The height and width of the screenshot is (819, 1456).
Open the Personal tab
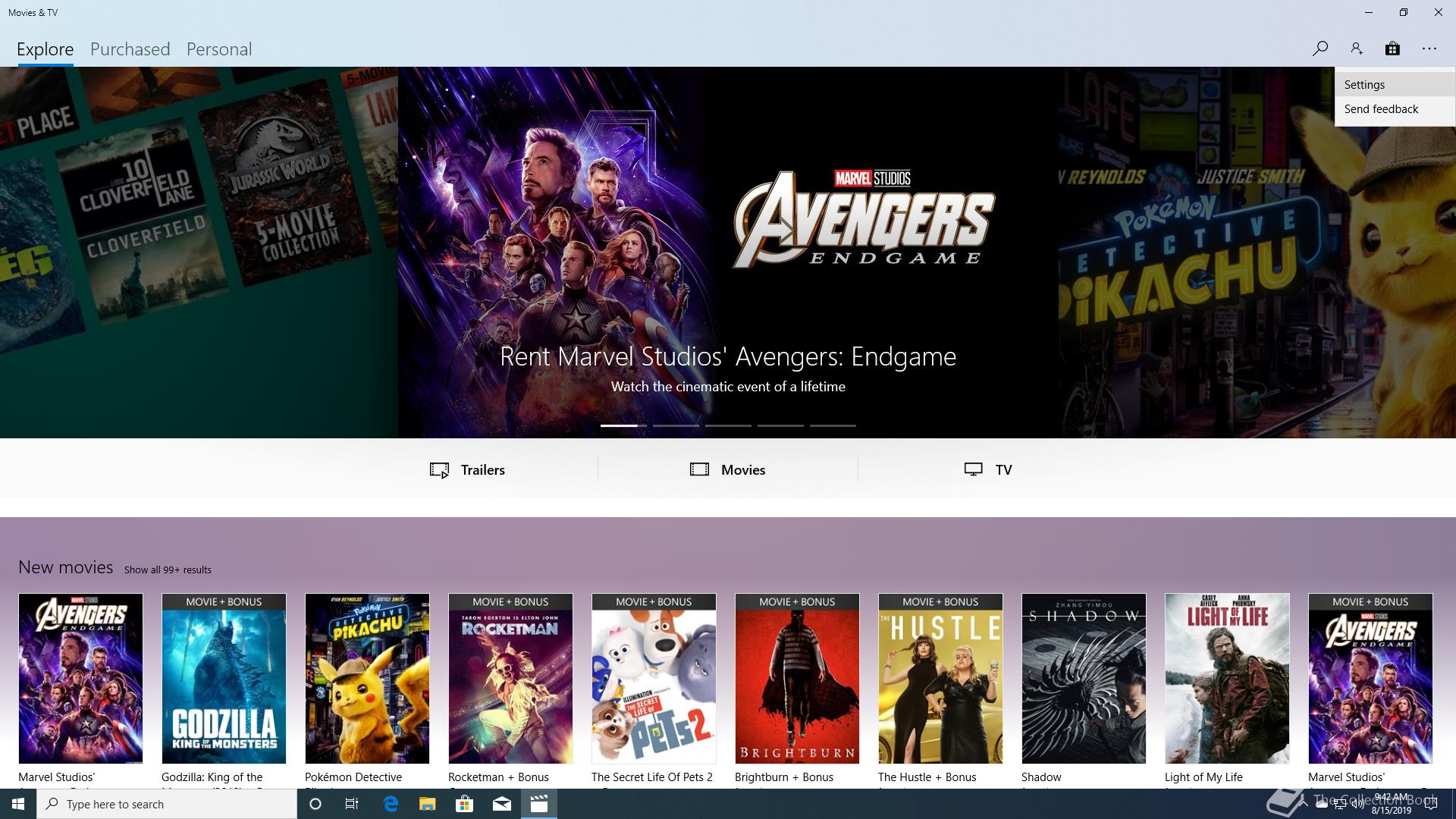pos(219,49)
